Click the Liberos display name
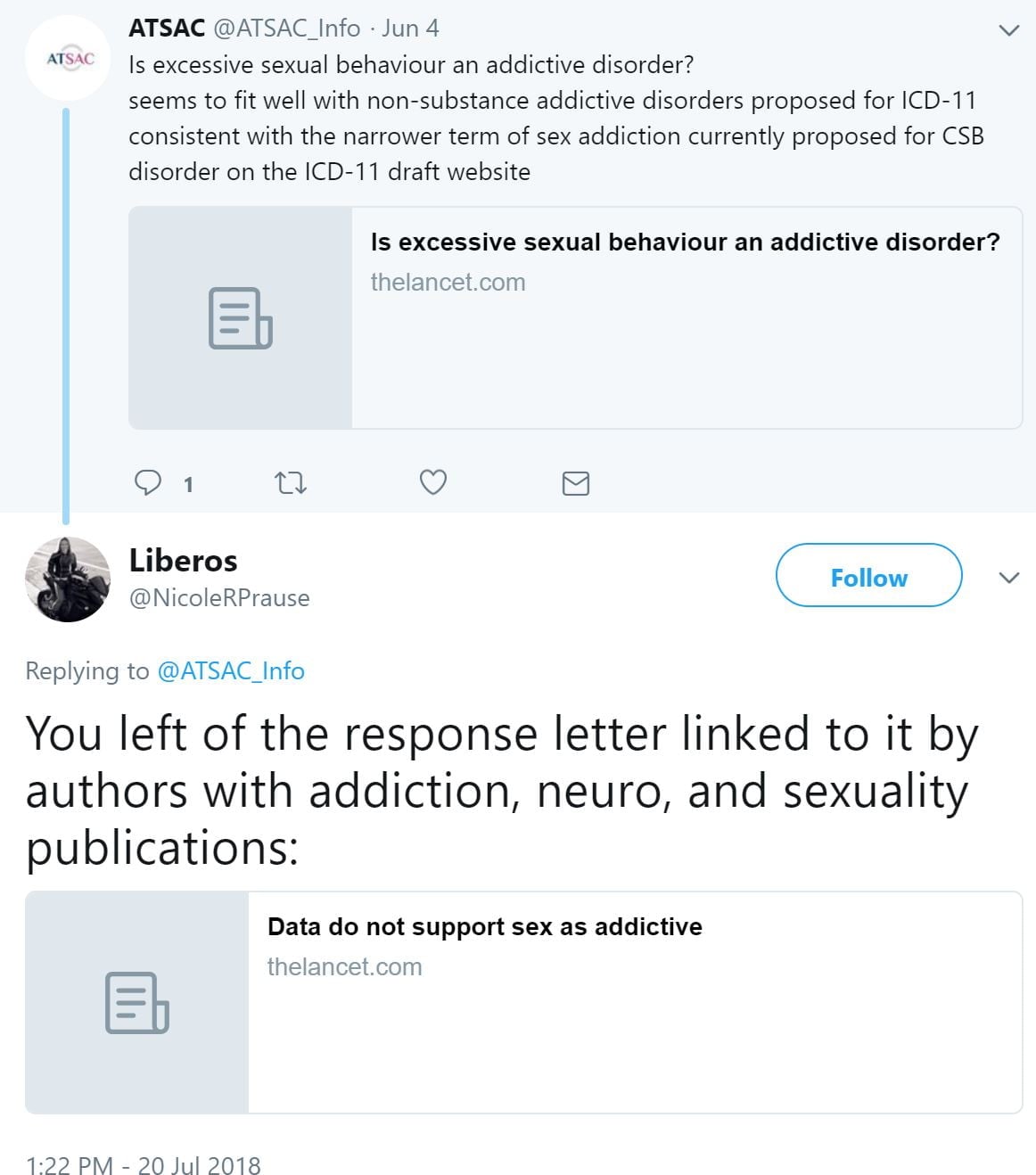 [183, 561]
